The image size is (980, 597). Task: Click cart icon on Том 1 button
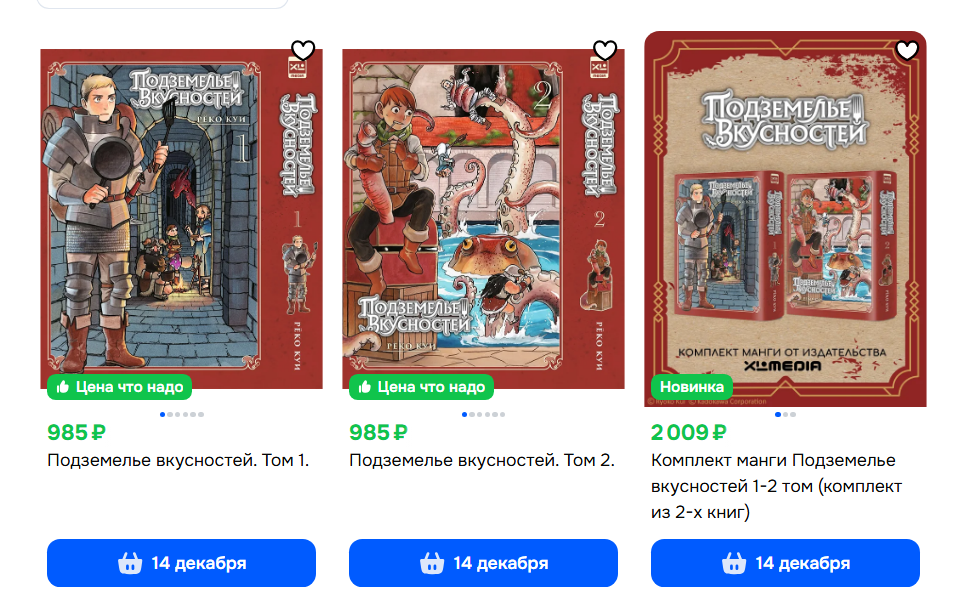(130, 563)
